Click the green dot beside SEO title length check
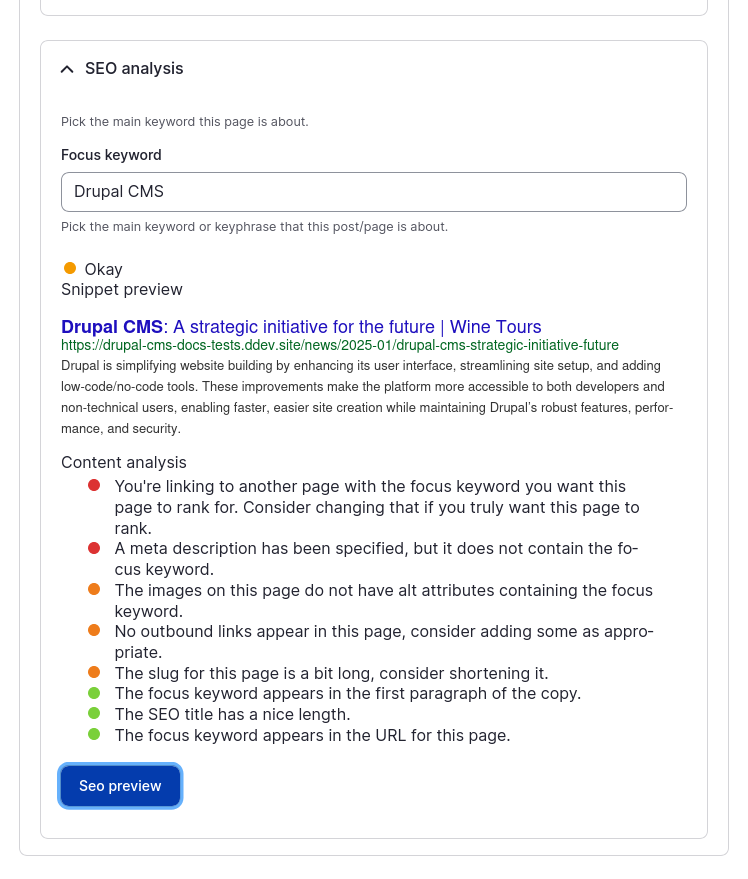Viewport: 748px width, 879px height. [94, 714]
